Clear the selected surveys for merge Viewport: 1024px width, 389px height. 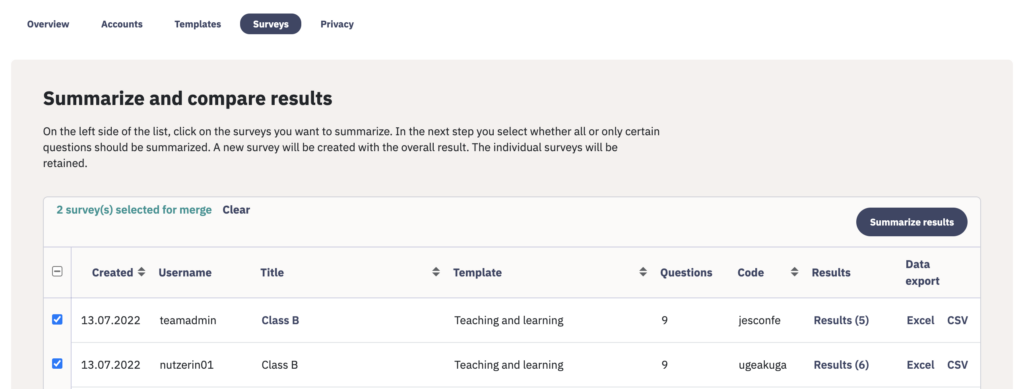pos(236,210)
